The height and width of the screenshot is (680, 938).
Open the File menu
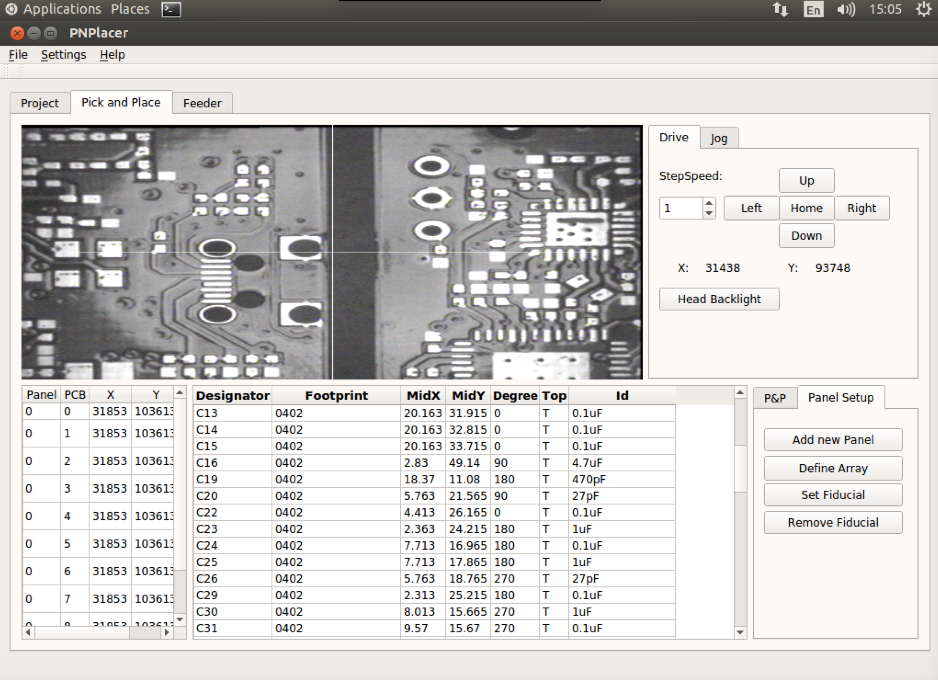[x=18, y=55]
